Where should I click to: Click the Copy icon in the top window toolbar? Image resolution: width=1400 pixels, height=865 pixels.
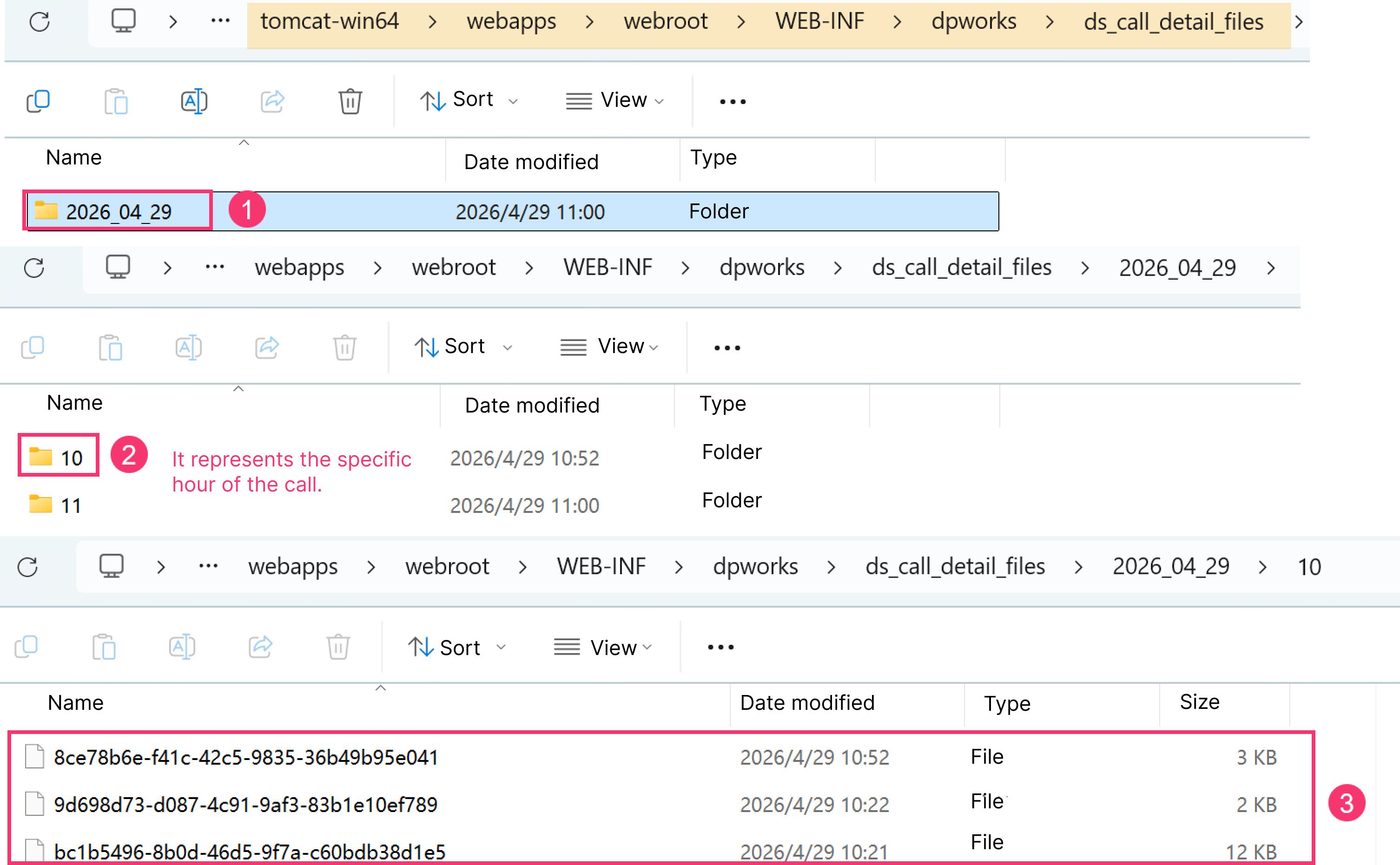pyautogui.click(x=39, y=101)
